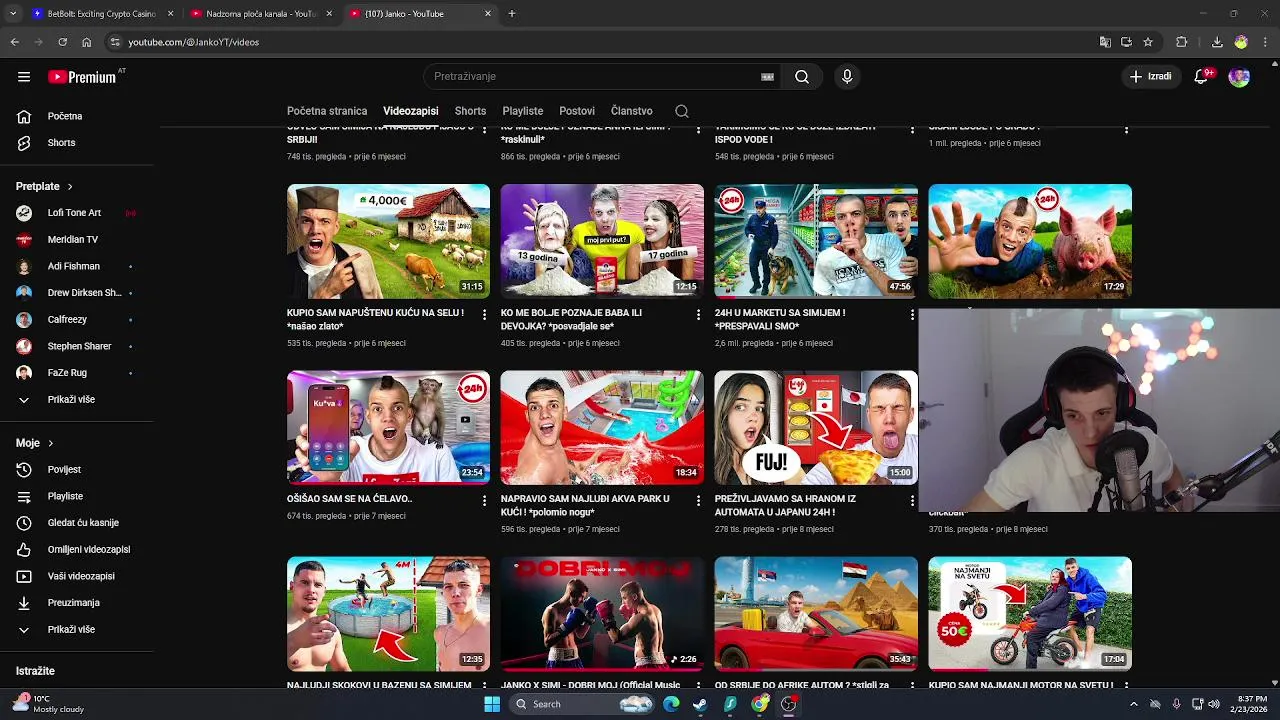Open options for 24H U MARKETU video
The image size is (1280, 720).
pos(912,314)
